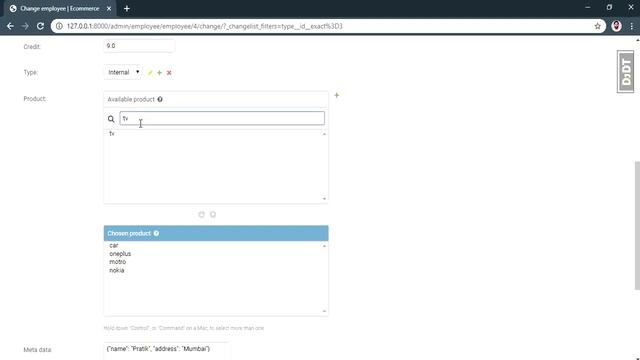
Task: Restore down the browser window
Action: (609, 7)
